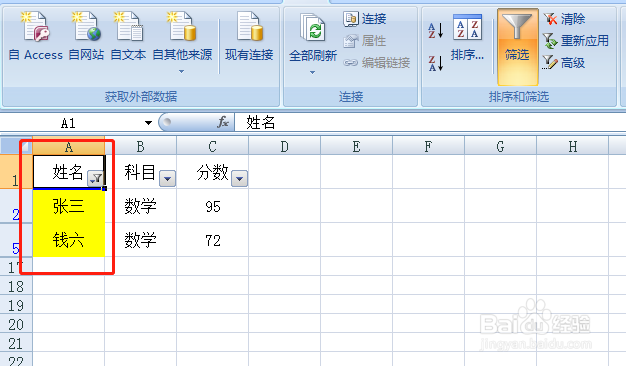Screen dimensions: 626x366
Task: Toggle the 筛选 filter button
Action: pos(517,46)
